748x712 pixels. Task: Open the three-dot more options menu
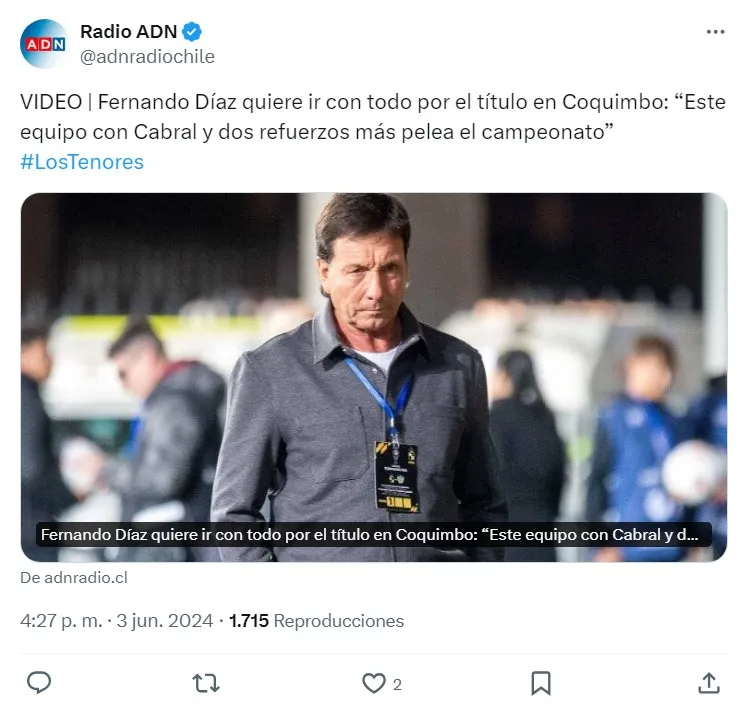point(716,32)
